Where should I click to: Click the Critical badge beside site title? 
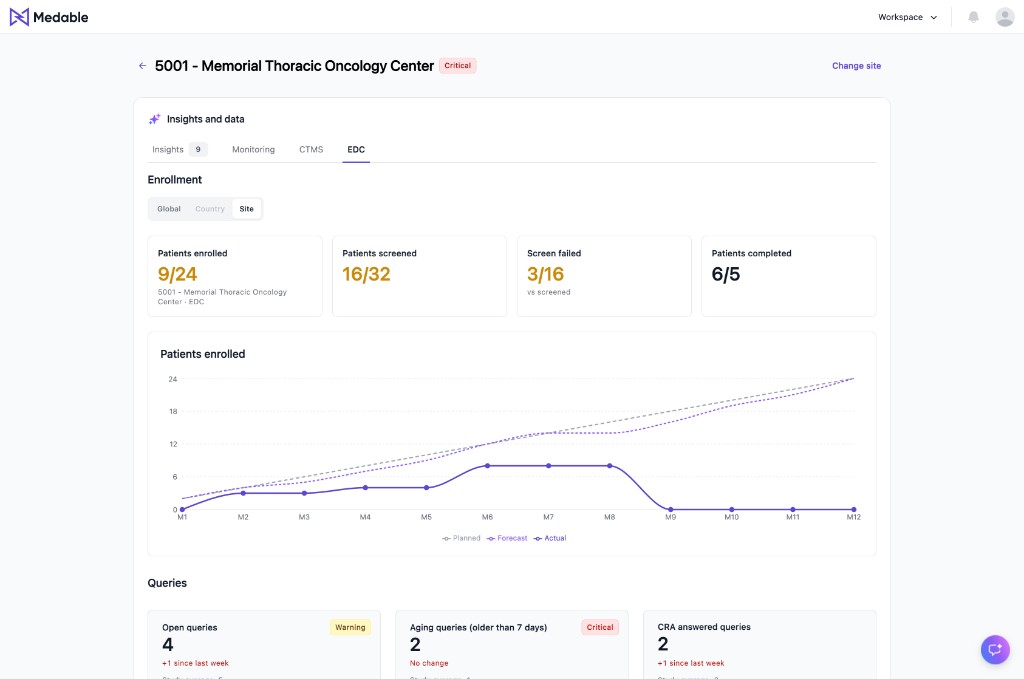point(457,65)
